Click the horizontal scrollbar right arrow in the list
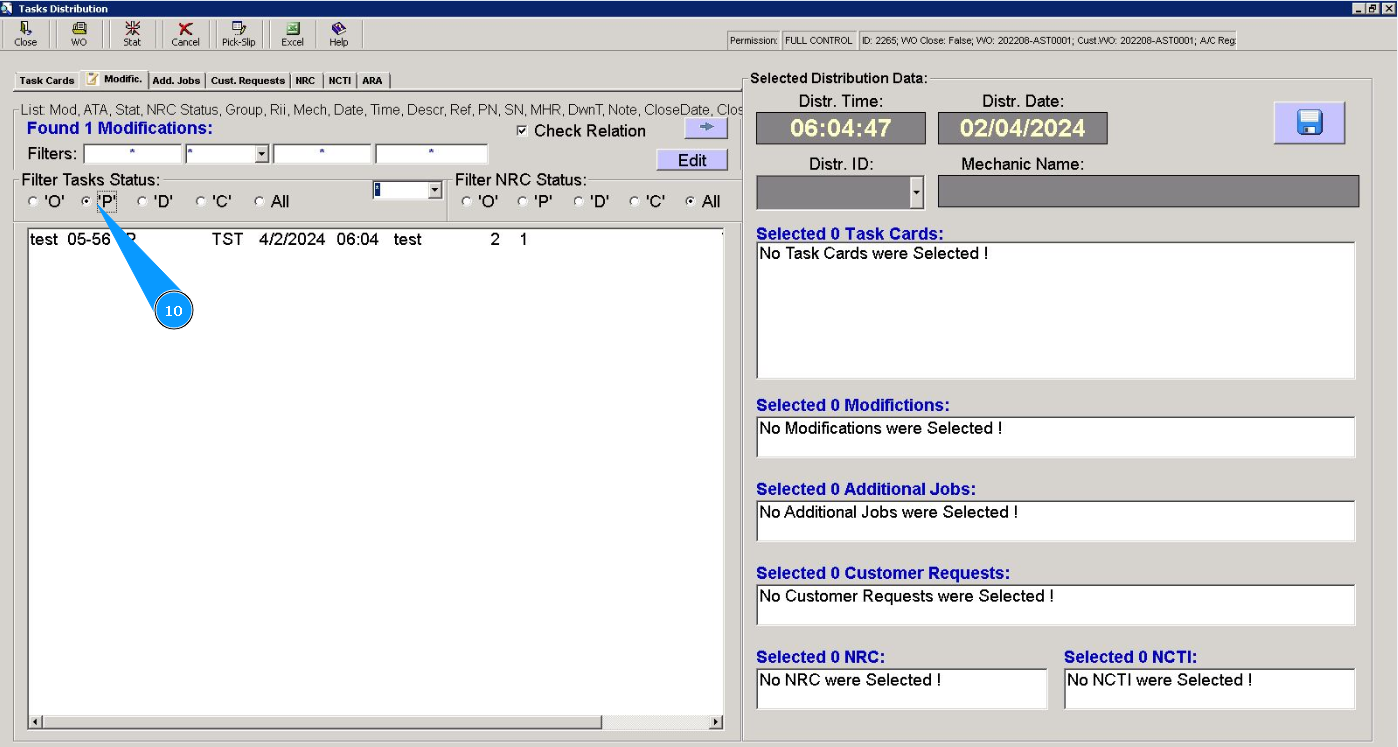 [x=716, y=722]
